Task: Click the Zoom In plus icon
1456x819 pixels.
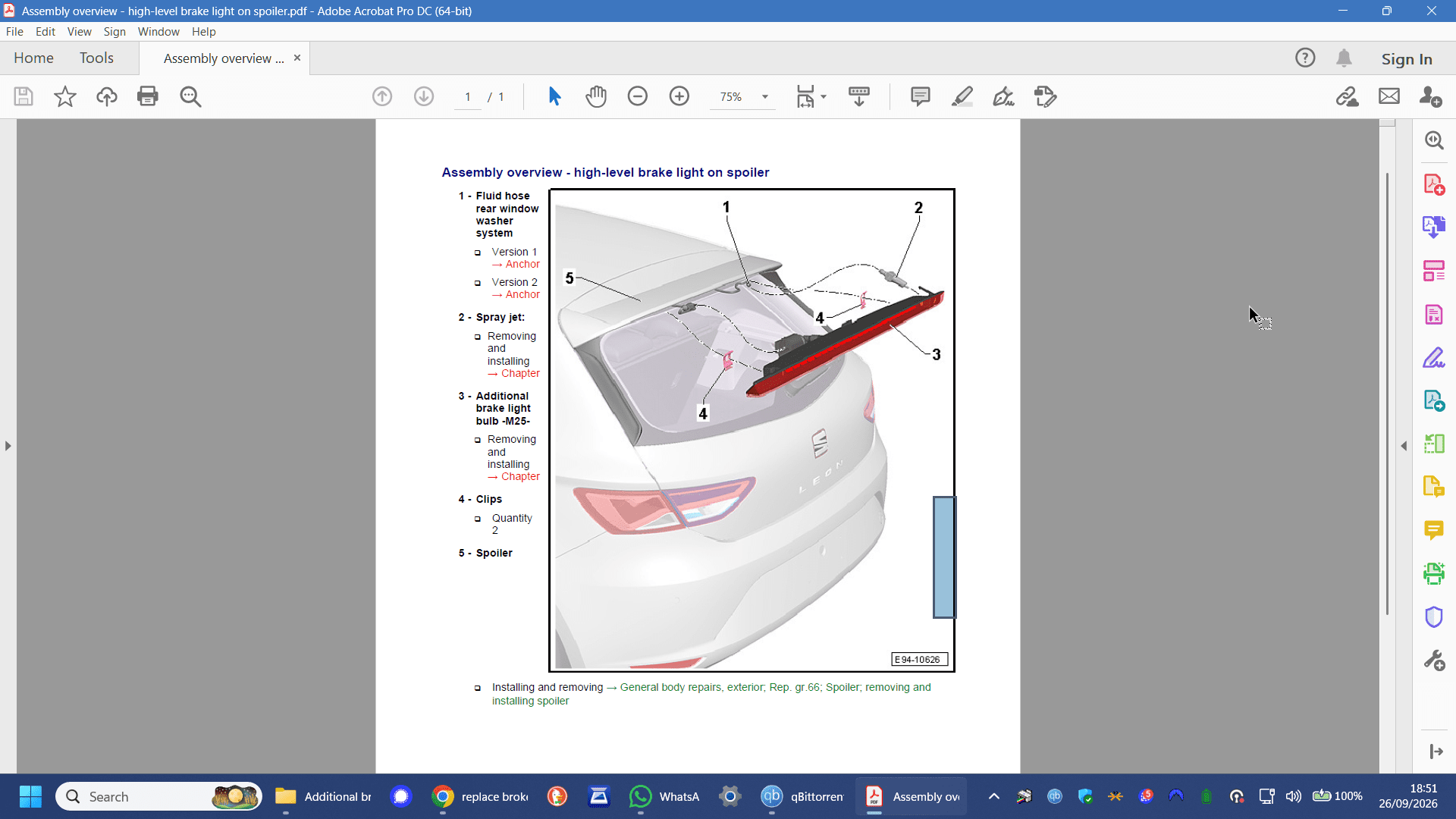Action: pos(679,96)
